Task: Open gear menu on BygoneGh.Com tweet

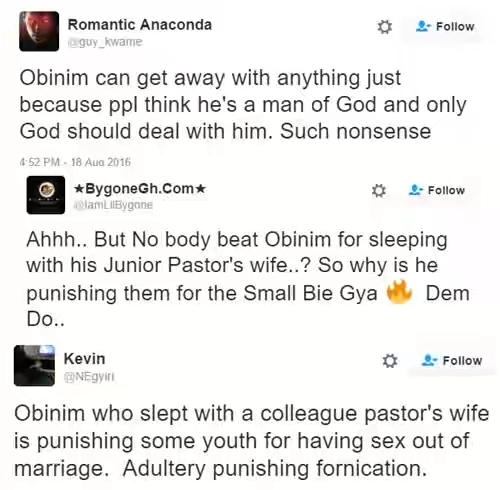Action: pos(379,191)
